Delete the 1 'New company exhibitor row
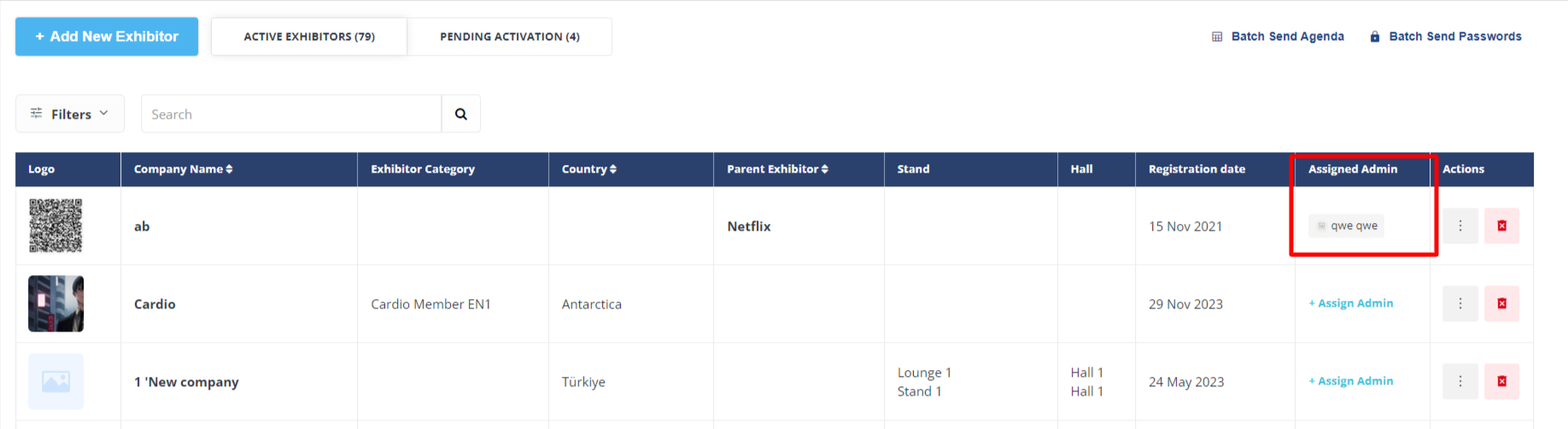 click(1501, 381)
